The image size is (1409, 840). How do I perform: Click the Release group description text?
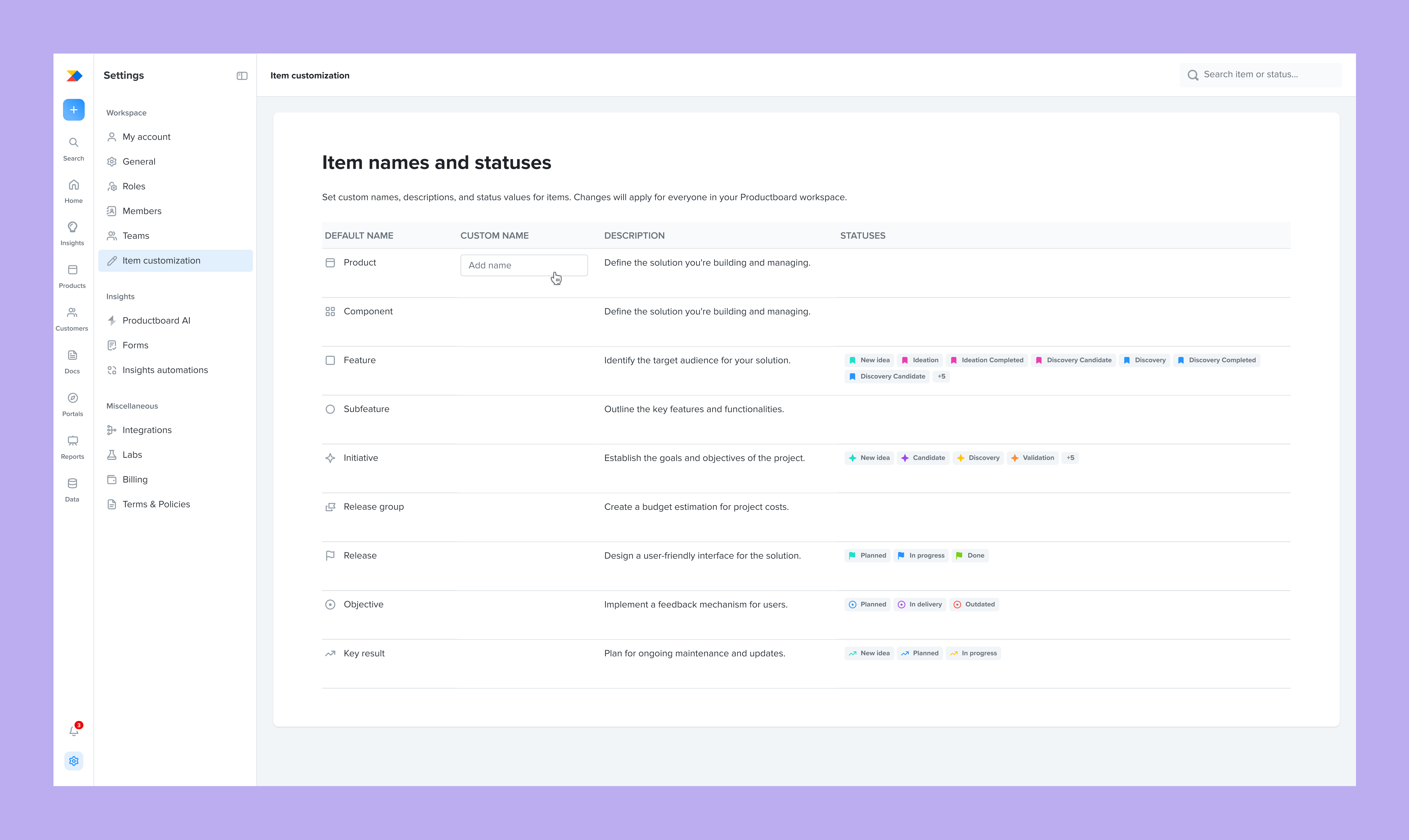coord(696,507)
